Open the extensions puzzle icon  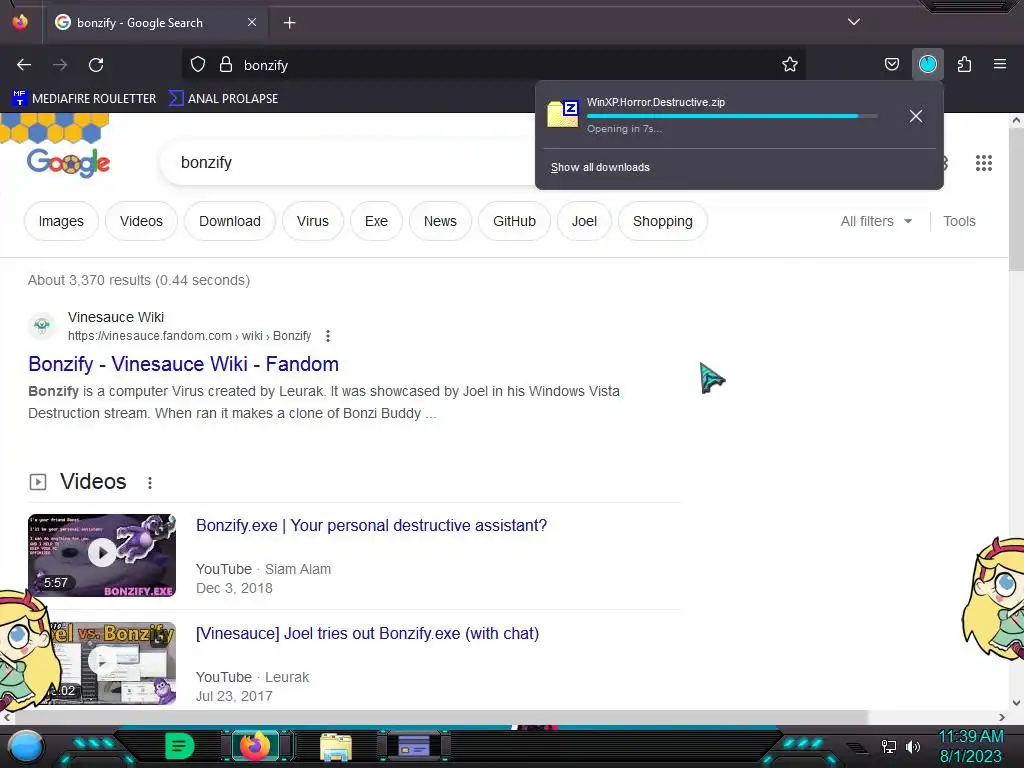coord(964,65)
